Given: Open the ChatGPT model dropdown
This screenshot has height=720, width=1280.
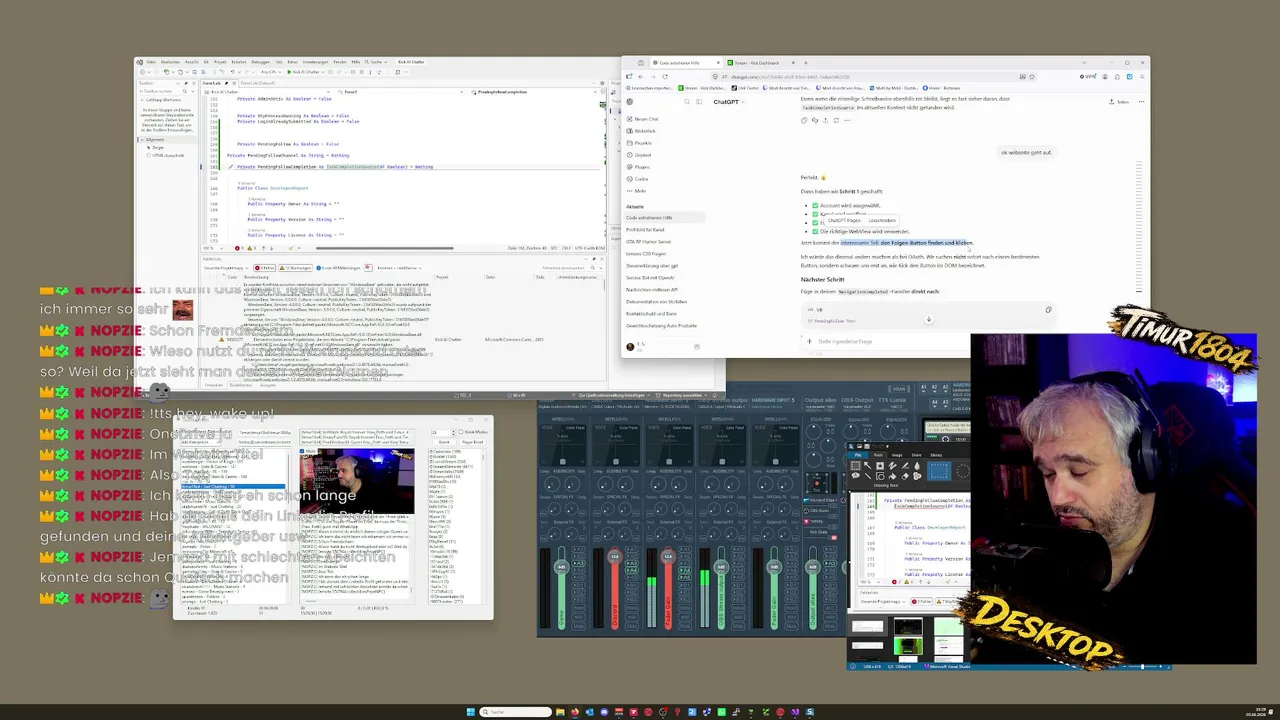Looking at the screenshot, I should pos(728,102).
